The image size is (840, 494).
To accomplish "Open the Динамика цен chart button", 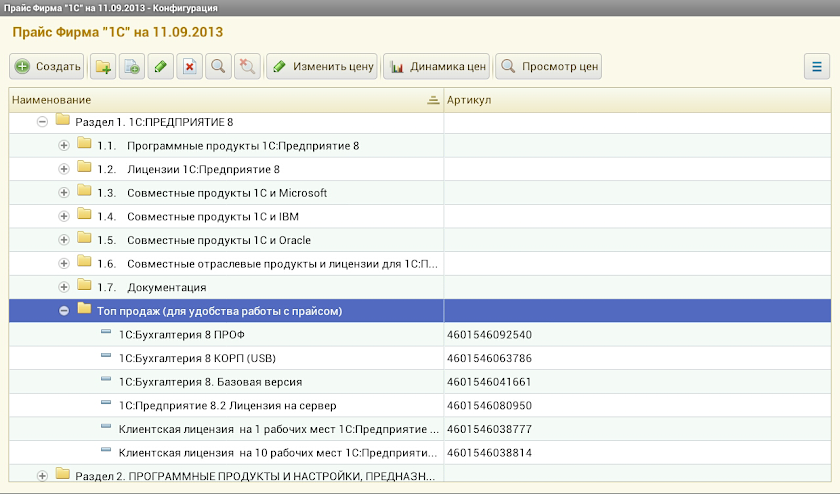I will click(436, 66).
